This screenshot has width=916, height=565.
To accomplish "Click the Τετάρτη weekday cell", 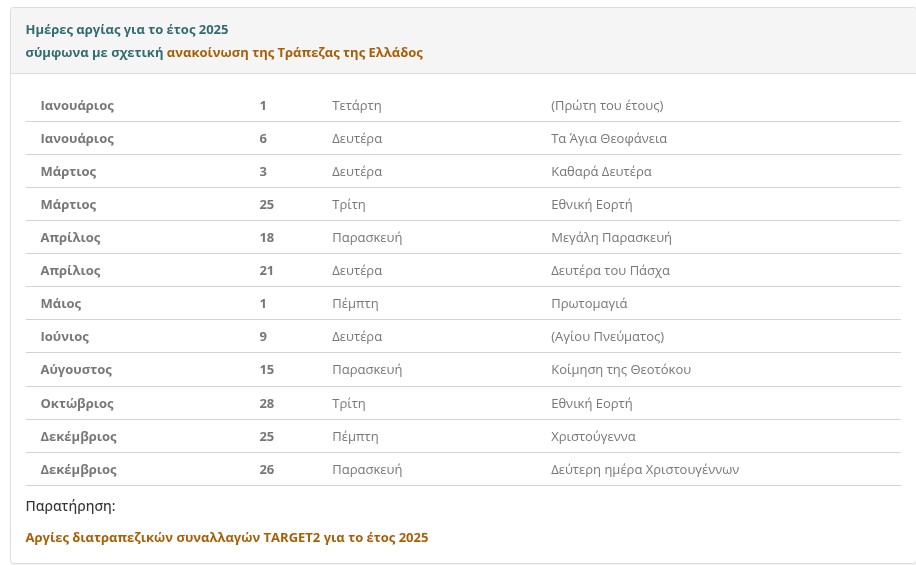I will point(357,106).
